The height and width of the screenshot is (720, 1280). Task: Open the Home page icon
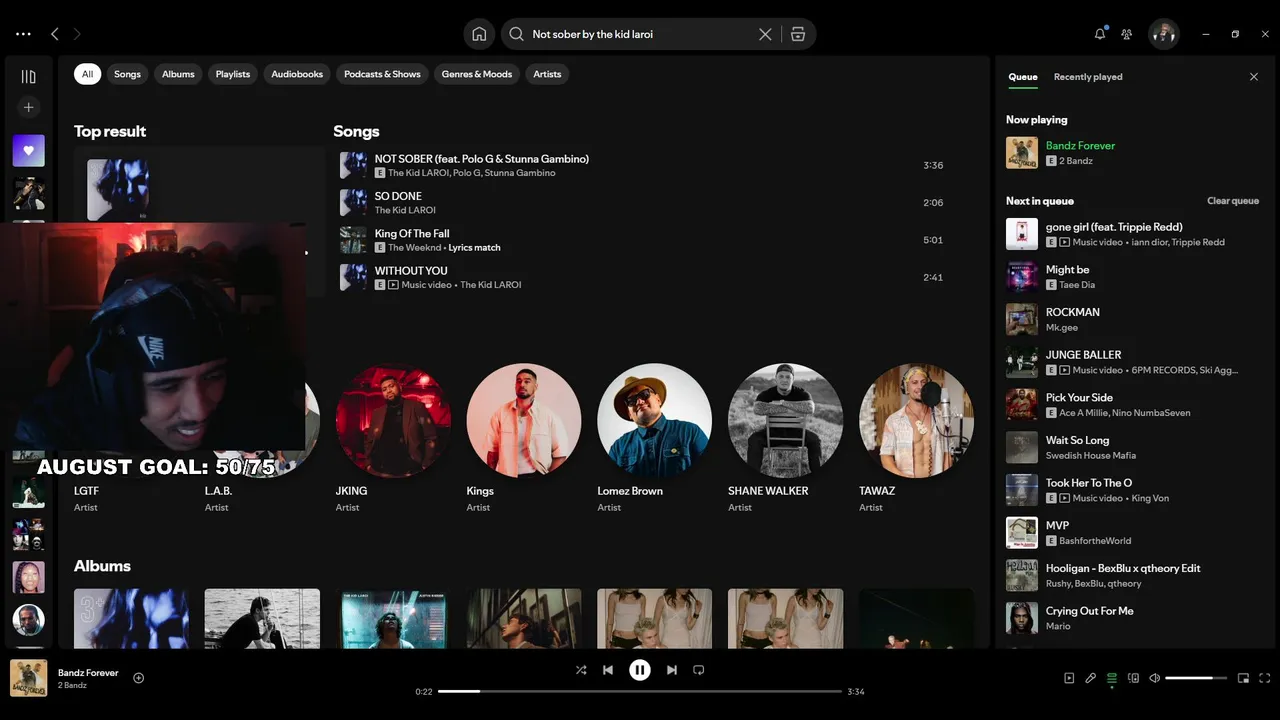(x=479, y=34)
